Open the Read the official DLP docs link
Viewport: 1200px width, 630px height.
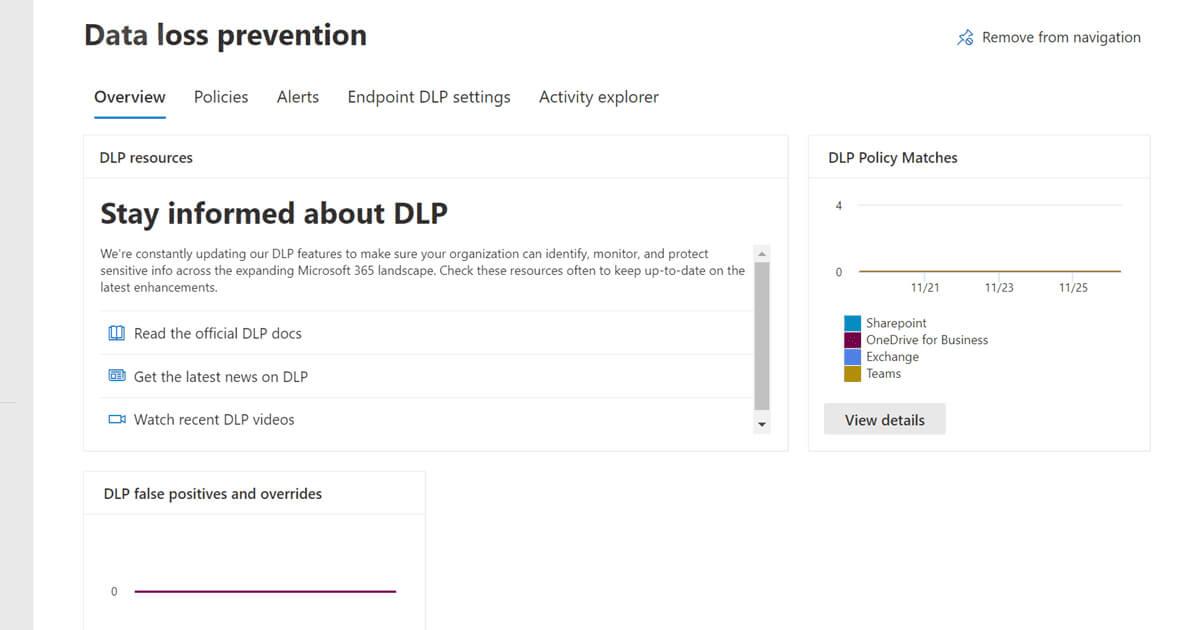pos(217,333)
